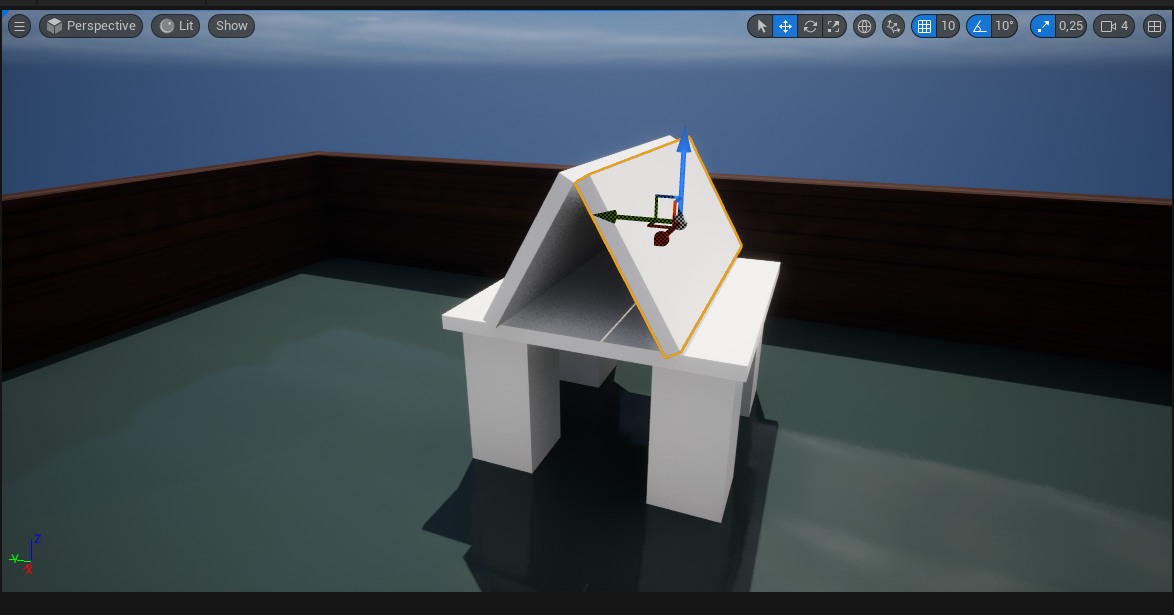The width and height of the screenshot is (1174, 615).
Task: Open the Show flags menu
Action: click(x=231, y=26)
